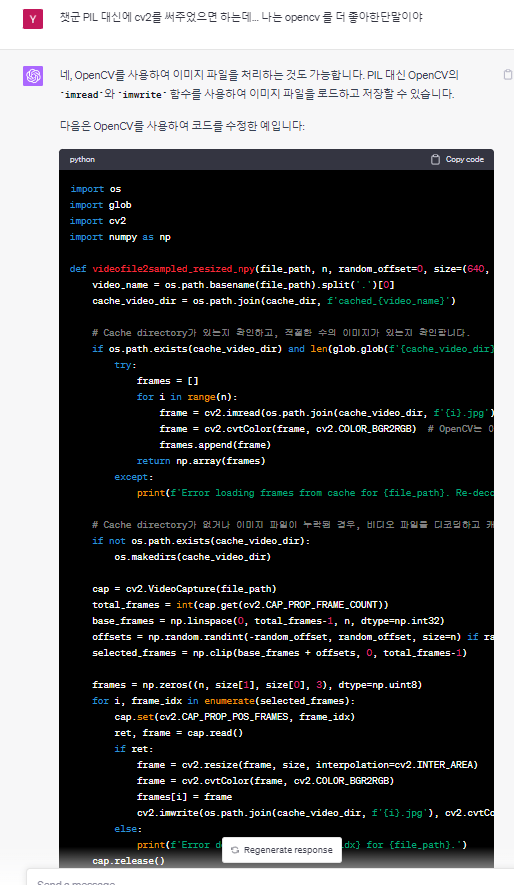Click the video_name assignment line
The width and height of the screenshot is (514, 885).
243,285
